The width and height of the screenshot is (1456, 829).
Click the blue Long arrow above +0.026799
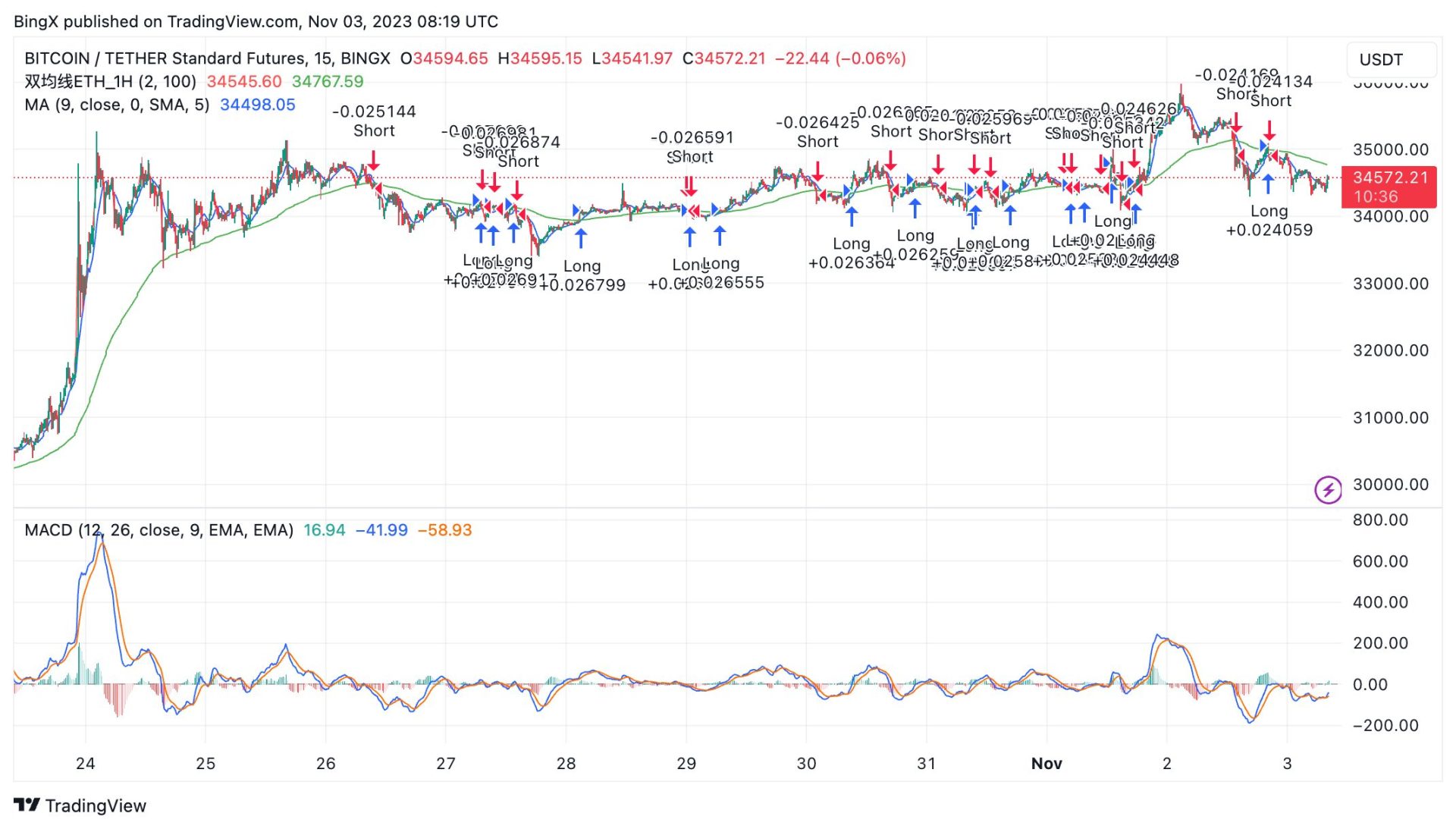[581, 238]
